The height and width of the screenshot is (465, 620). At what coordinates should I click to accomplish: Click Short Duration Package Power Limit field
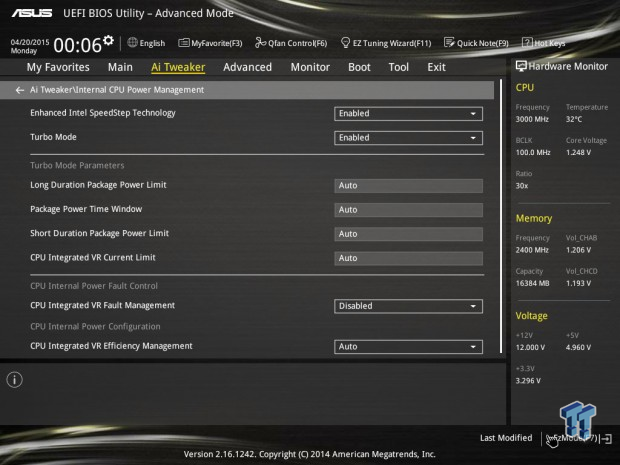(x=408, y=234)
